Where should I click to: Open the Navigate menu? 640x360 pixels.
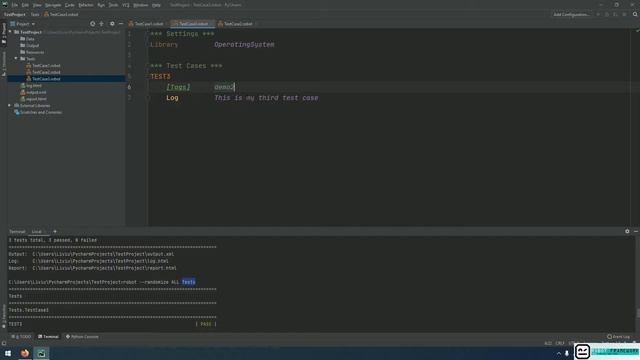[53, 5]
